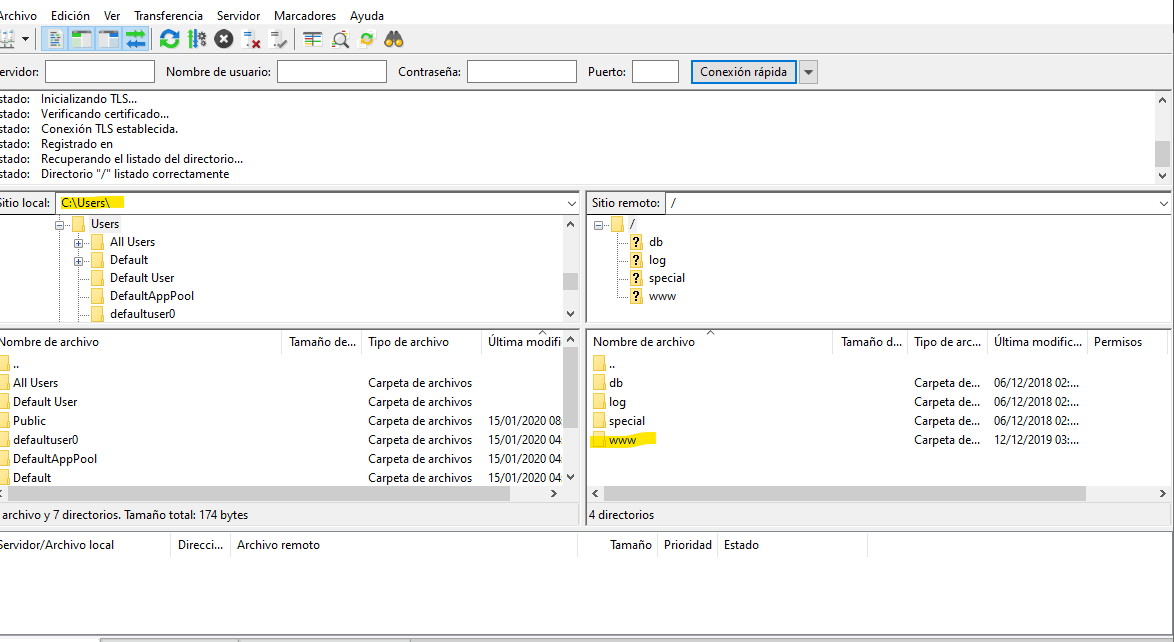Select www folder in remote file list
The height and width of the screenshot is (642, 1174).
tap(622, 440)
